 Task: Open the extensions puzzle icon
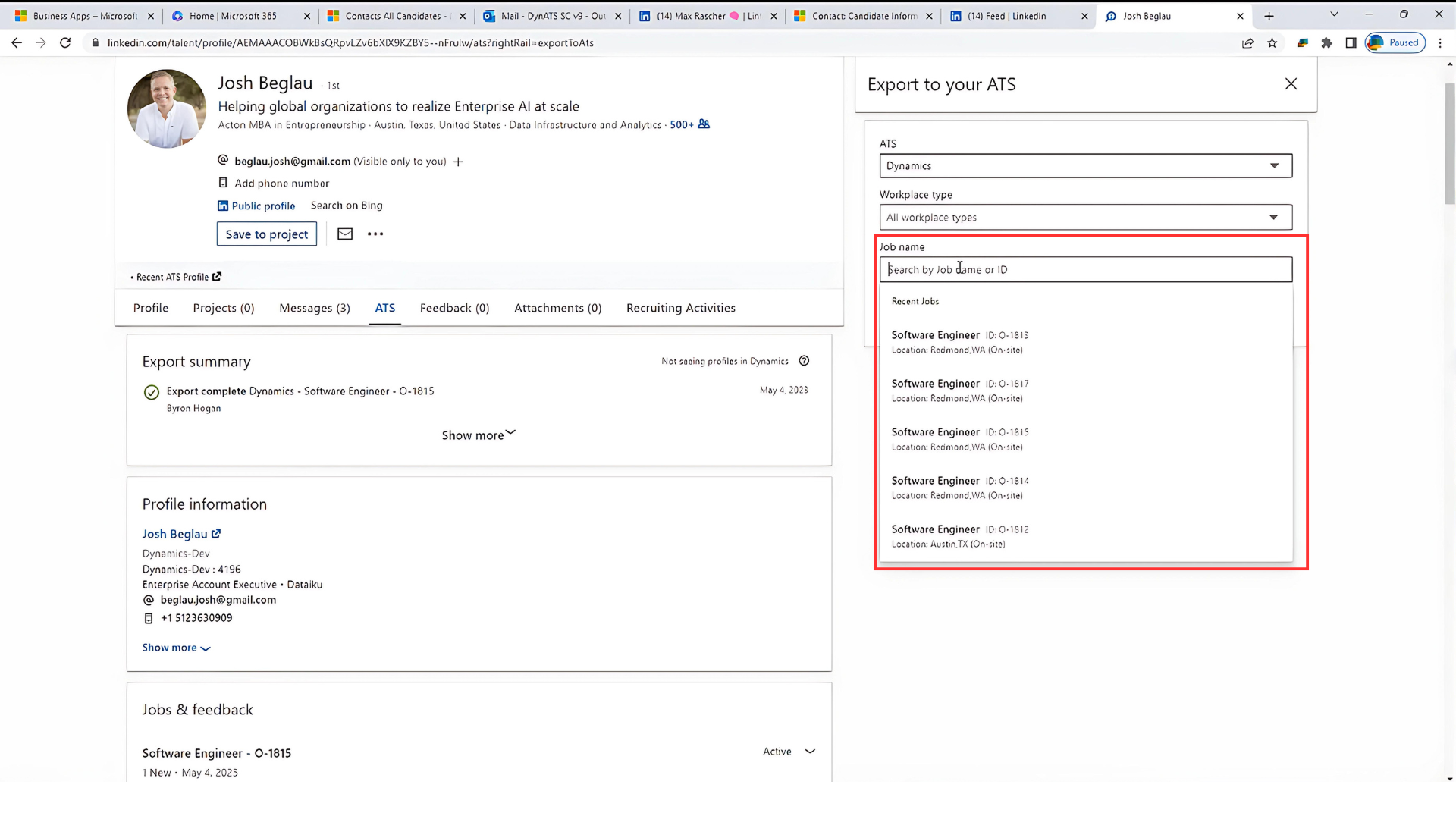click(x=1326, y=43)
